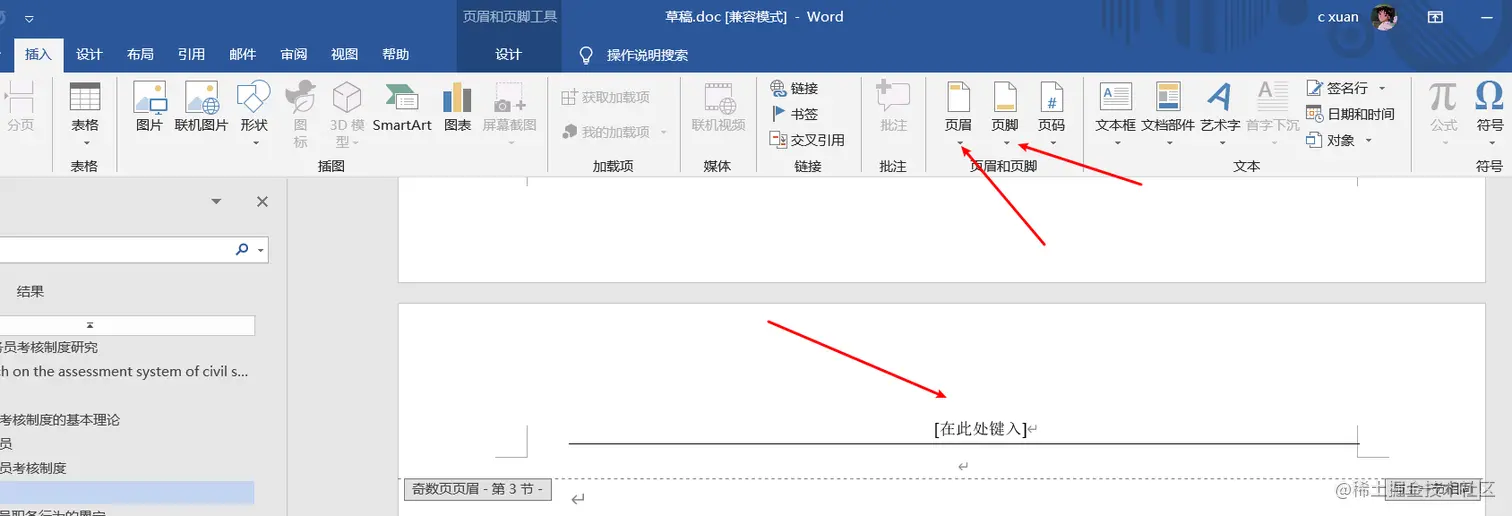Insert a 交叉引用 (Cross-reference)
The height and width of the screenshot is (516, 1512).
(x=807, y=140)
